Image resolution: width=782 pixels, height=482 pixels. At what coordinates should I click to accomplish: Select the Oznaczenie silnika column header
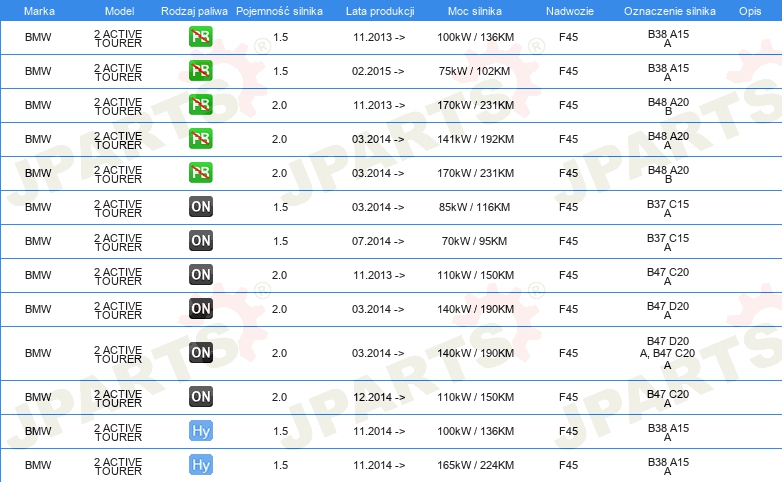click(x=669, y=11)
